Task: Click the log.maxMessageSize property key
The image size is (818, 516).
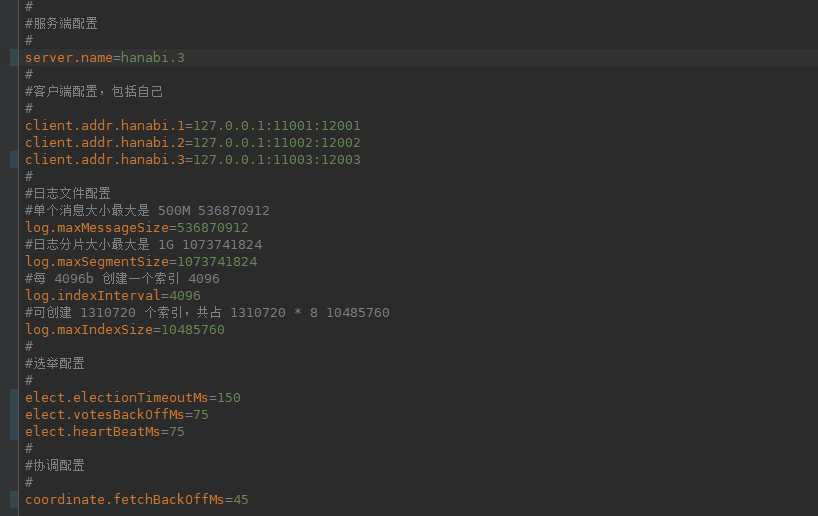Action: [97, 228]
